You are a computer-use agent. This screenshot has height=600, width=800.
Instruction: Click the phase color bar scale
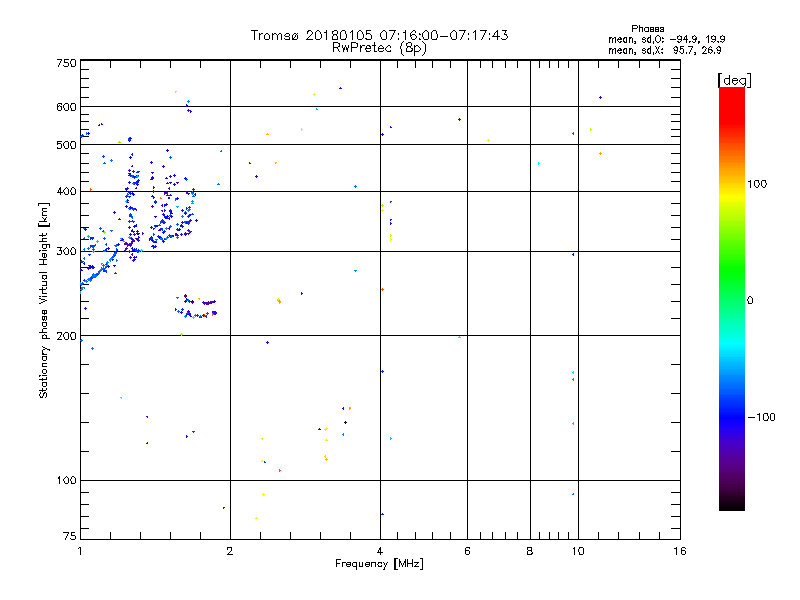pos(732,299)
